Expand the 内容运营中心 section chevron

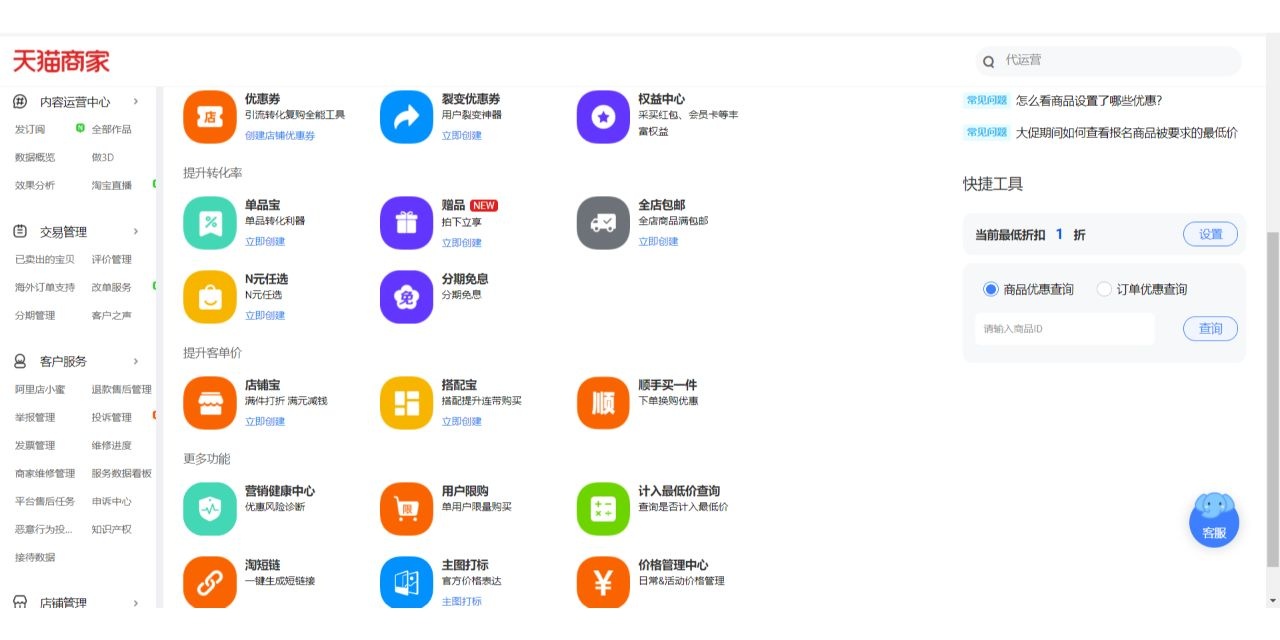point(136,101)
